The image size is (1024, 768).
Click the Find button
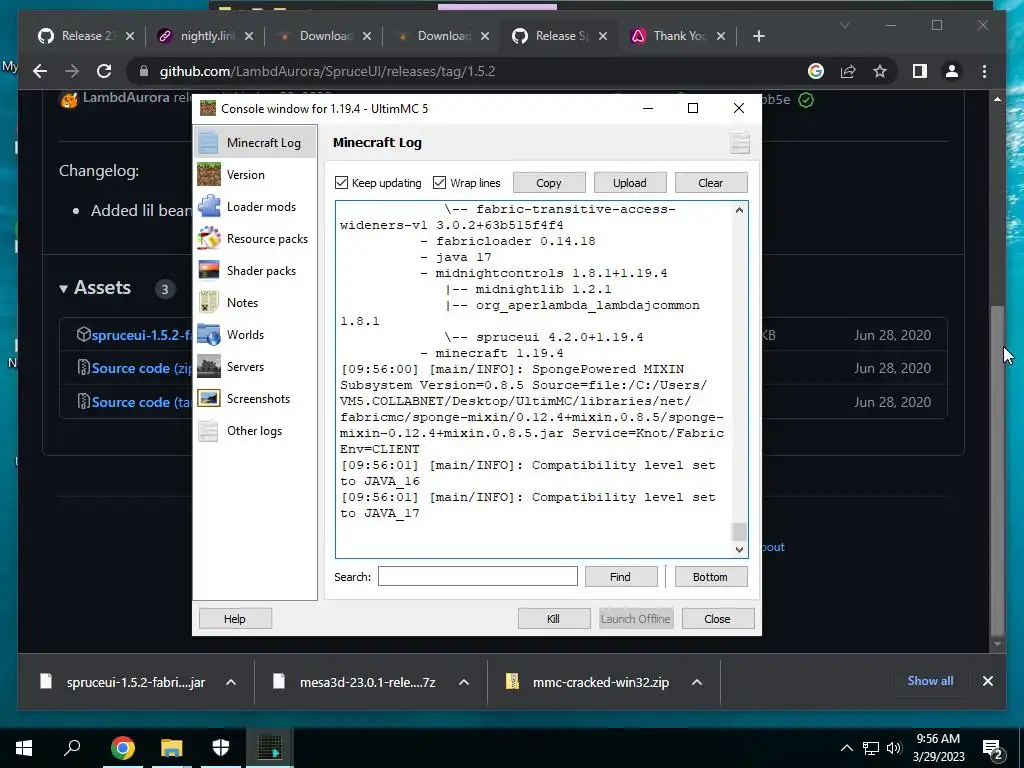click(620, 577)
